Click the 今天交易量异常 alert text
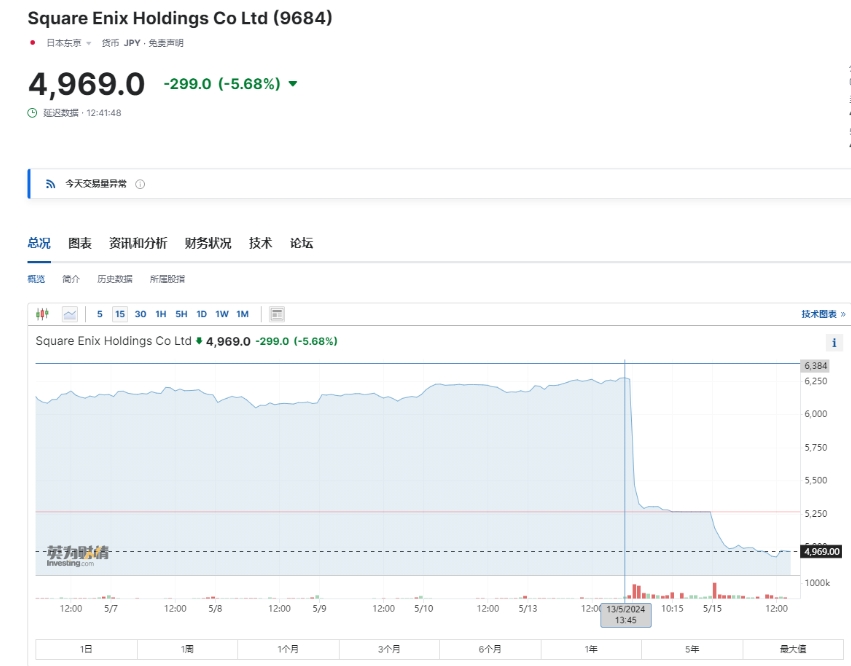Viewport: 851px width, 666px height. coord(96,184)
